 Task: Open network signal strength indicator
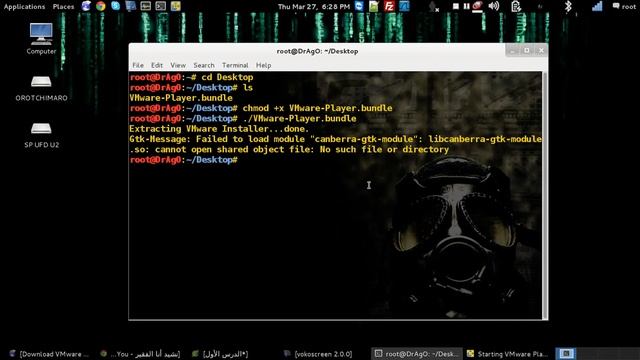point(597,6)
